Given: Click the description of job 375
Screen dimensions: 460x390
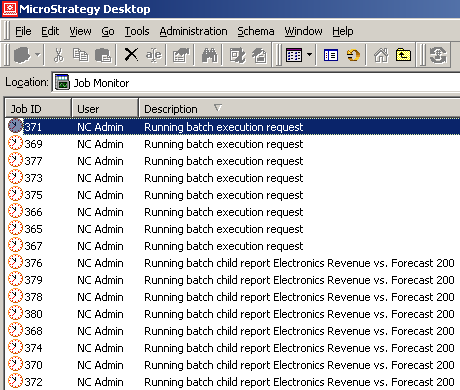Looking at the screenshot, I should tap(224, 195).
